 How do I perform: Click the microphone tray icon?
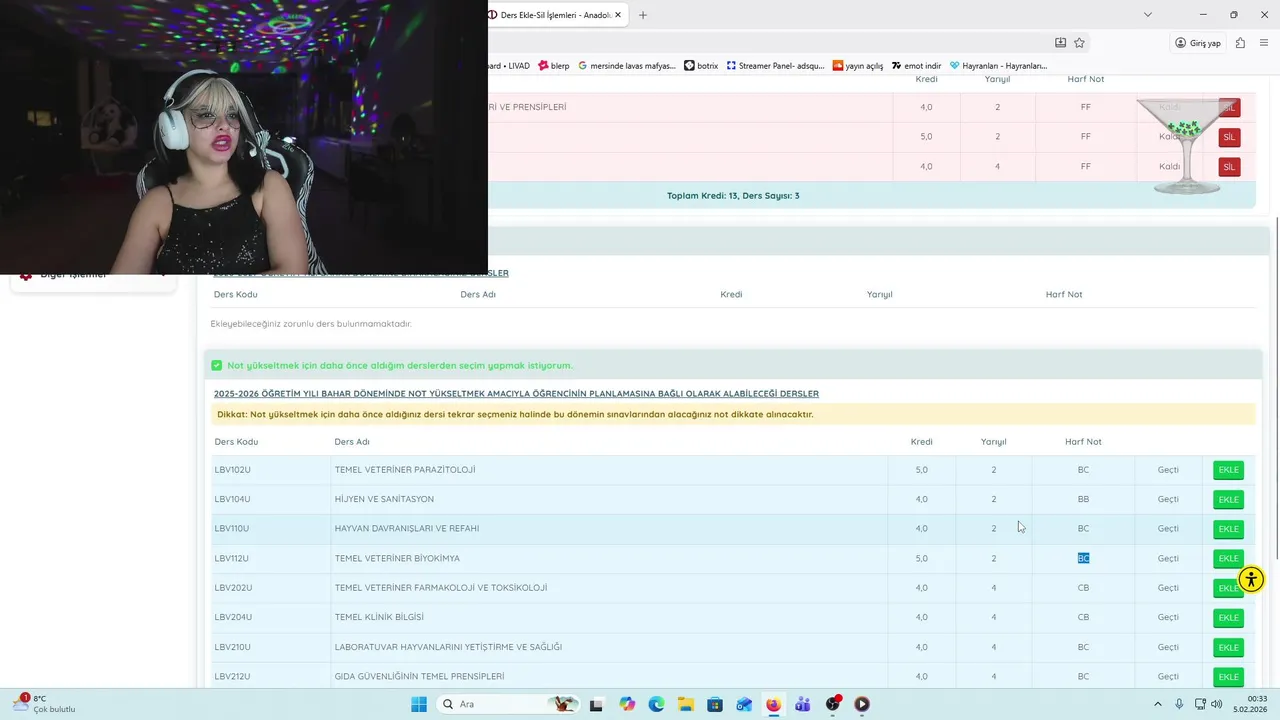[1179, 704]
